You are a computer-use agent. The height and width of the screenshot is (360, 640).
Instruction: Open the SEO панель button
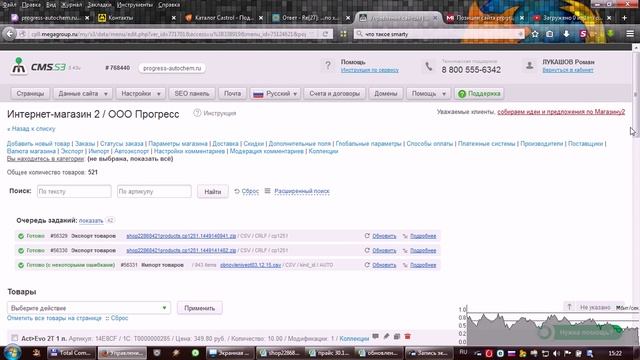coord(192,93)
